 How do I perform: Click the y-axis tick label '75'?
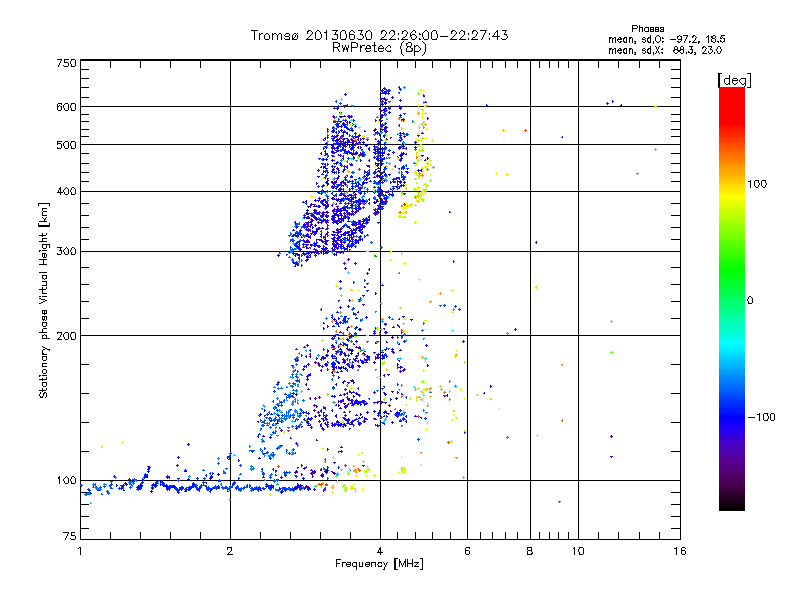tap(70, 536)
